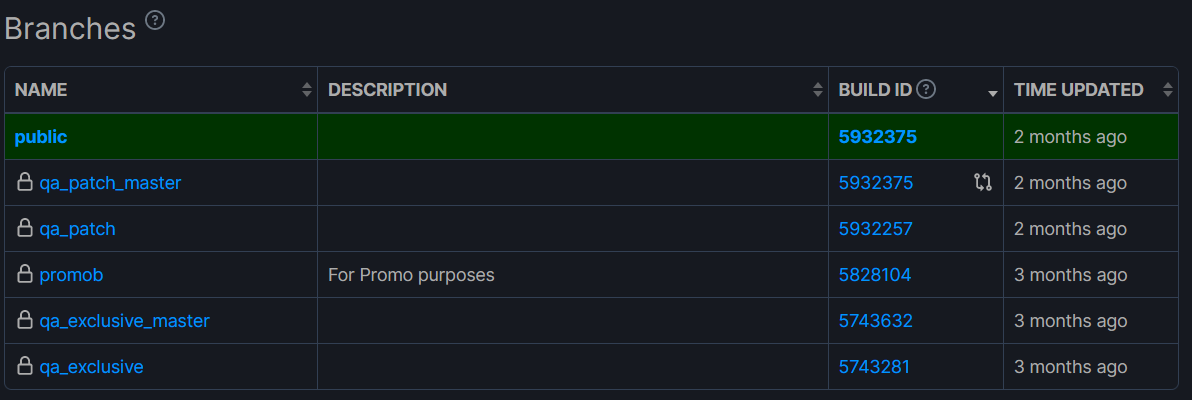The image size is (1192, 400).
Task: Click help icon beside BUILD ID header
Action: 925,89
